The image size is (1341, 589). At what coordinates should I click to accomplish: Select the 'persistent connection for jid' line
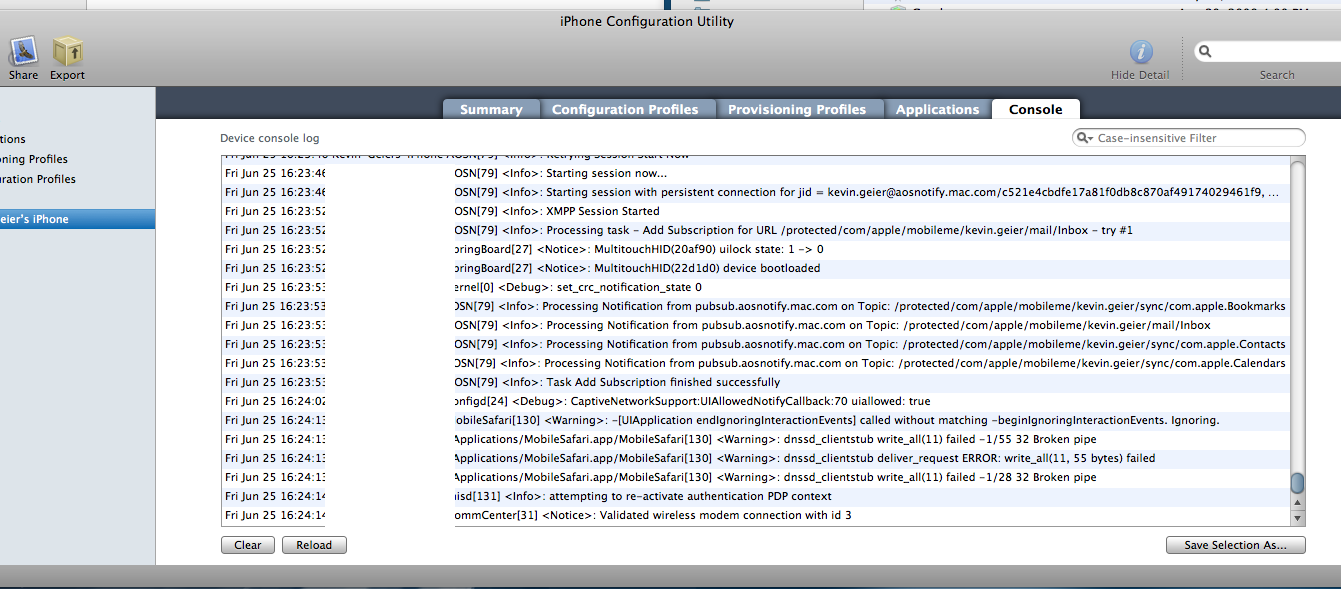tap(755, 192)
